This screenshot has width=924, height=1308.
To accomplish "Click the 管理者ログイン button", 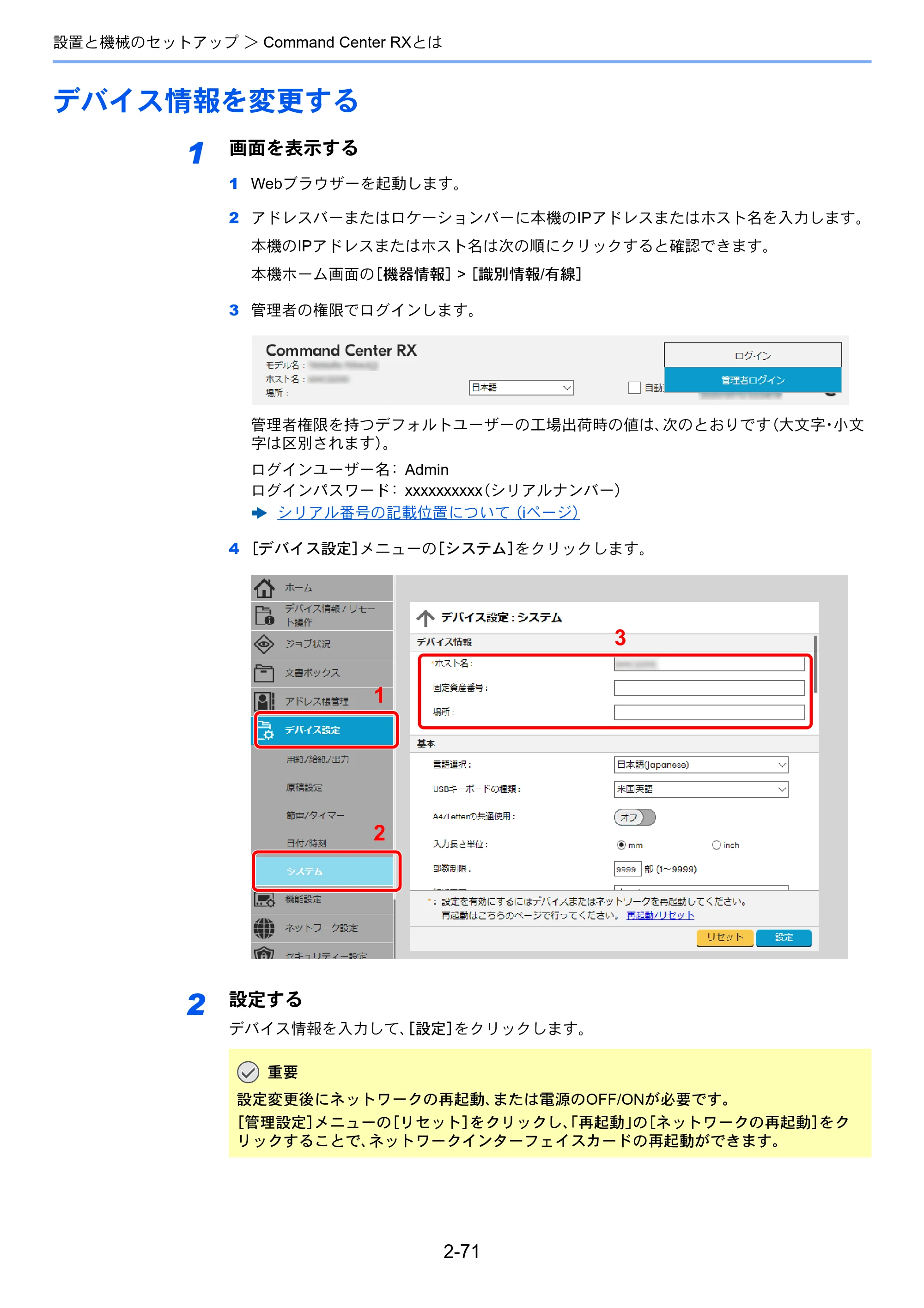I will 753,380.
